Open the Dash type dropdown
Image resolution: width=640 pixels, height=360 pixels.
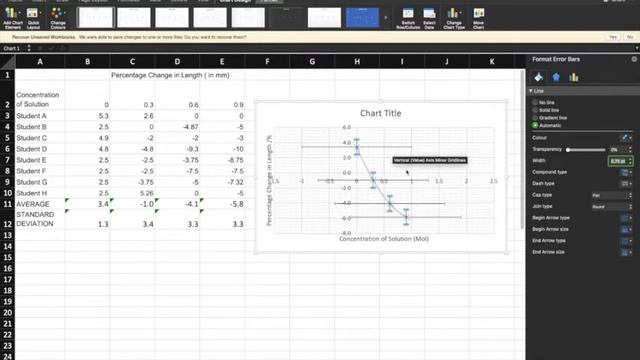coord(626,184)
